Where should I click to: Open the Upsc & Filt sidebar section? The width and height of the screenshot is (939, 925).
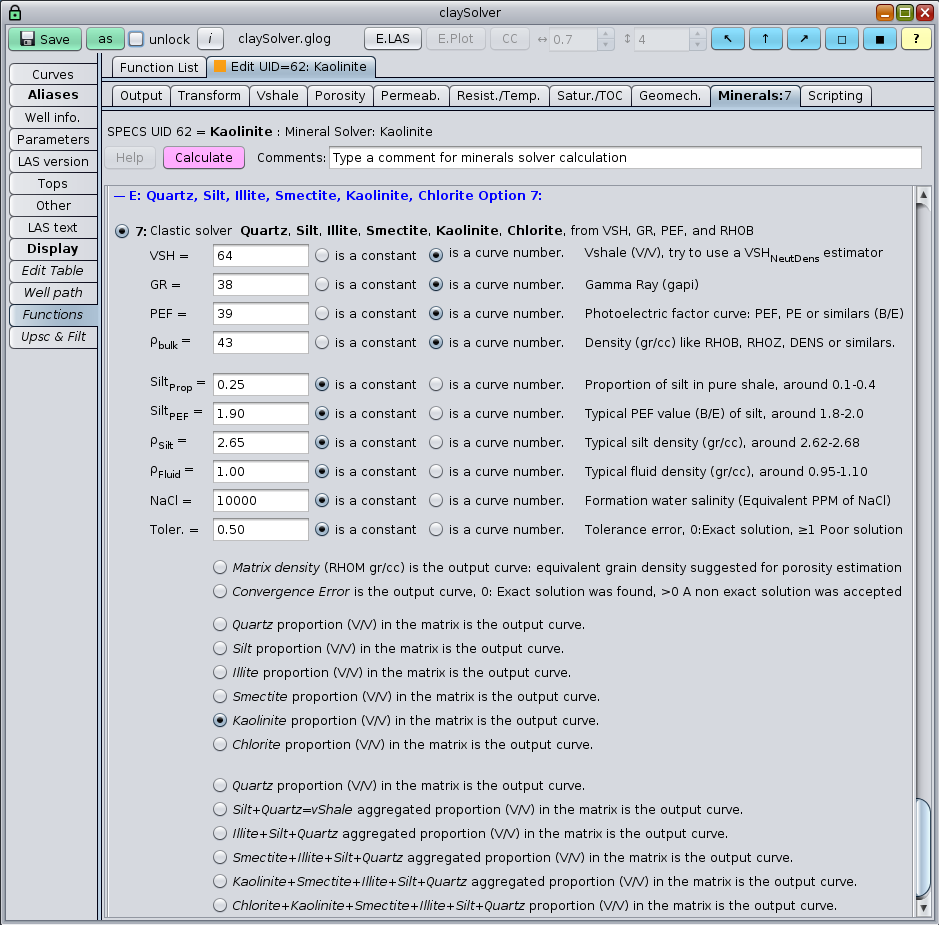coord(53,336)
